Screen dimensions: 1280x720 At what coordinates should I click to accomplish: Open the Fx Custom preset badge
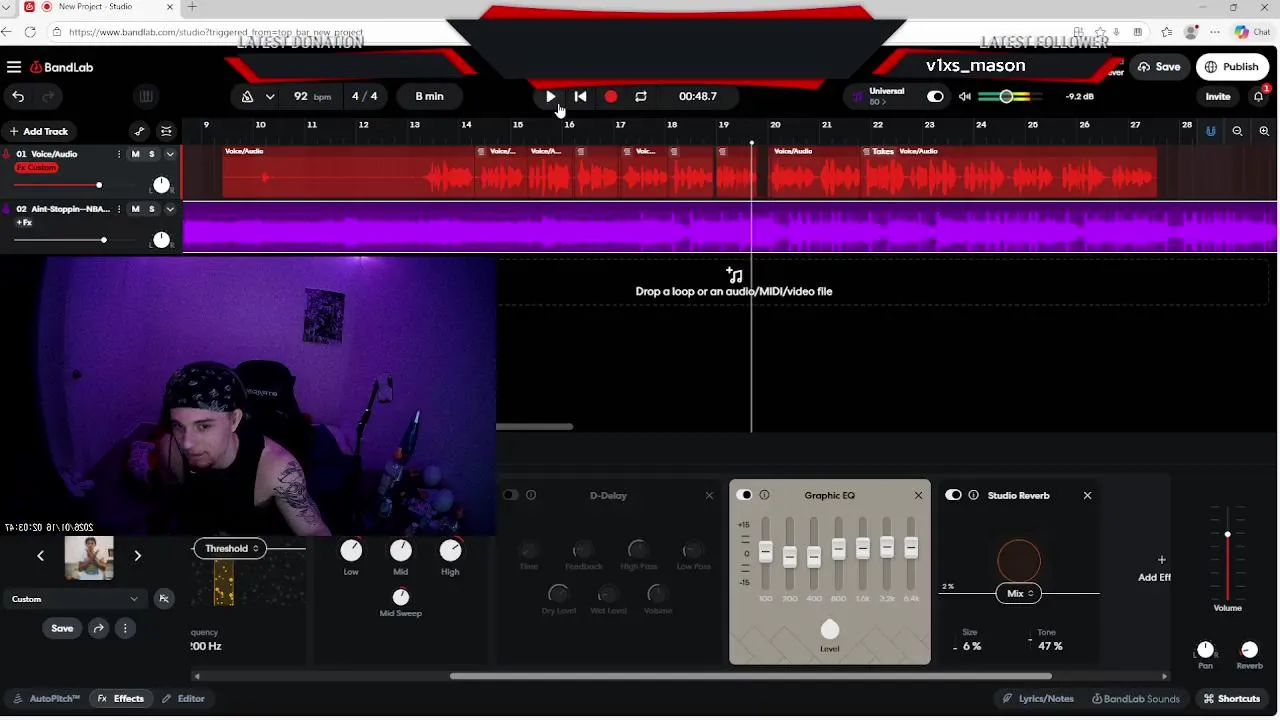pos(36,167)
